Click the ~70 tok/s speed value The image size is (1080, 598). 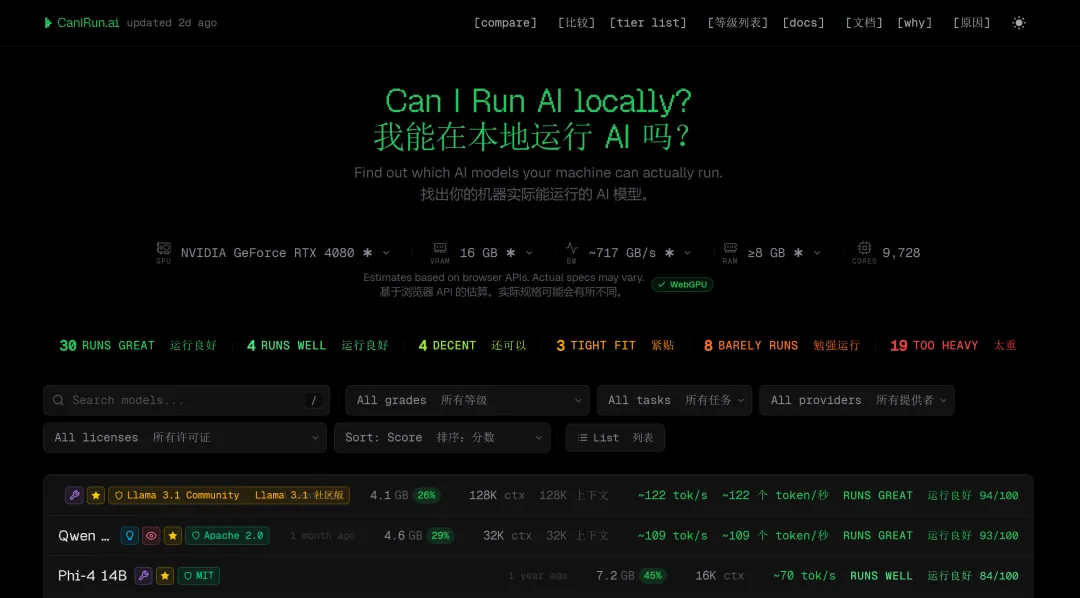[804, 575]
